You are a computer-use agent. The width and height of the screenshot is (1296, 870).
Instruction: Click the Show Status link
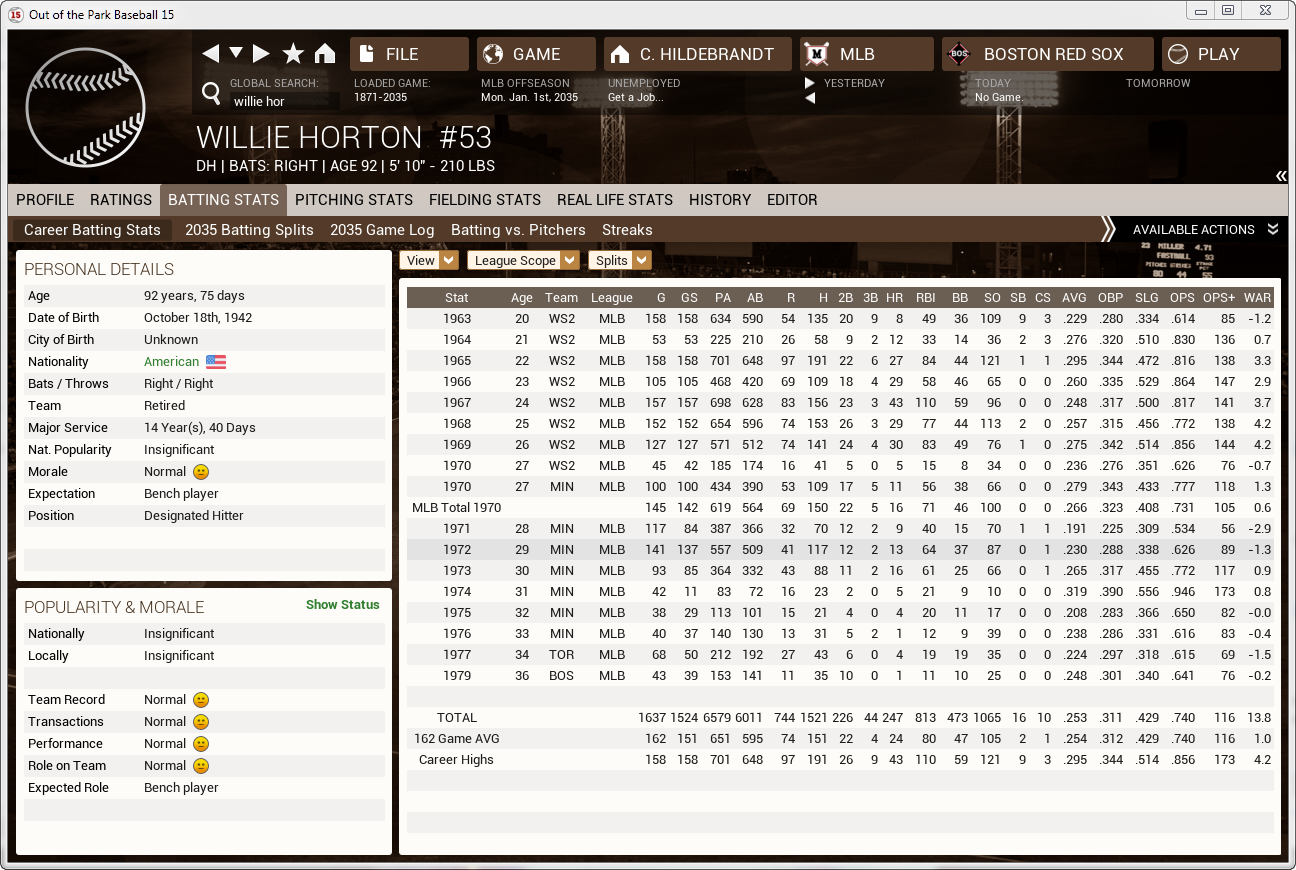343,604
